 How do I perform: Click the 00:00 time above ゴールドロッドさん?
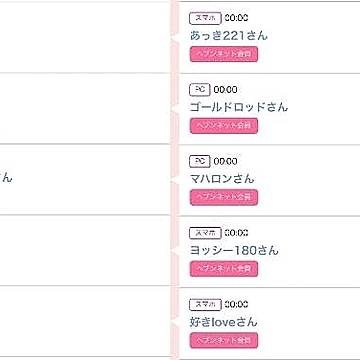click(226, 90)
